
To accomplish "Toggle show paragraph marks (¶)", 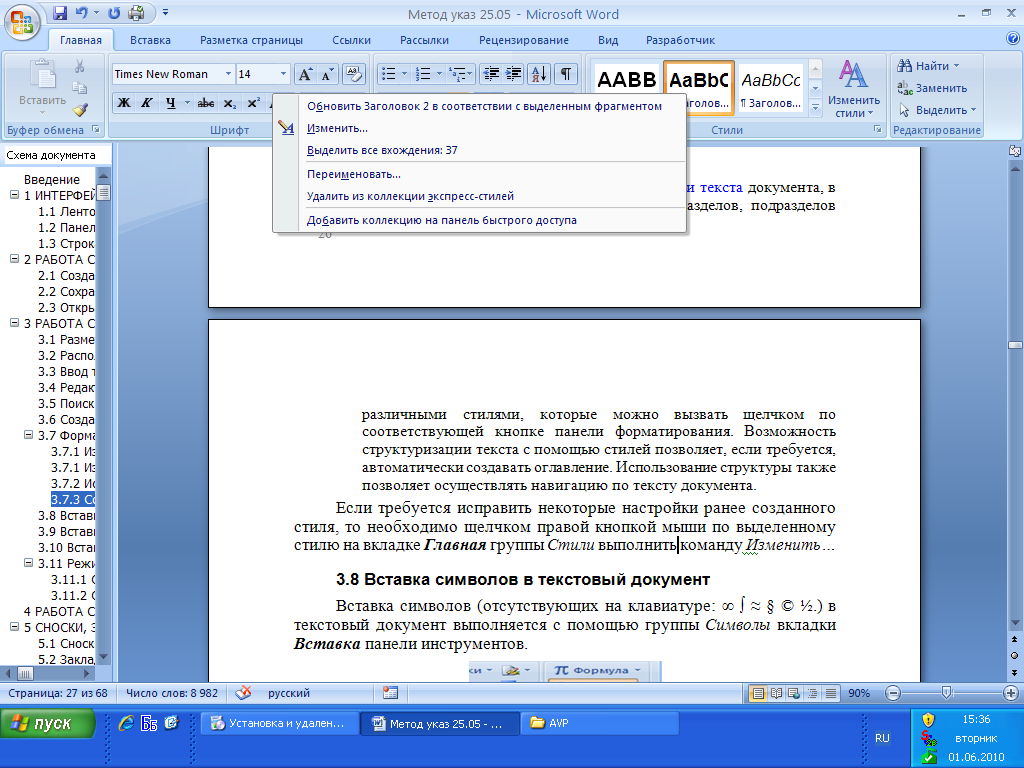I will tap(566, 74).
